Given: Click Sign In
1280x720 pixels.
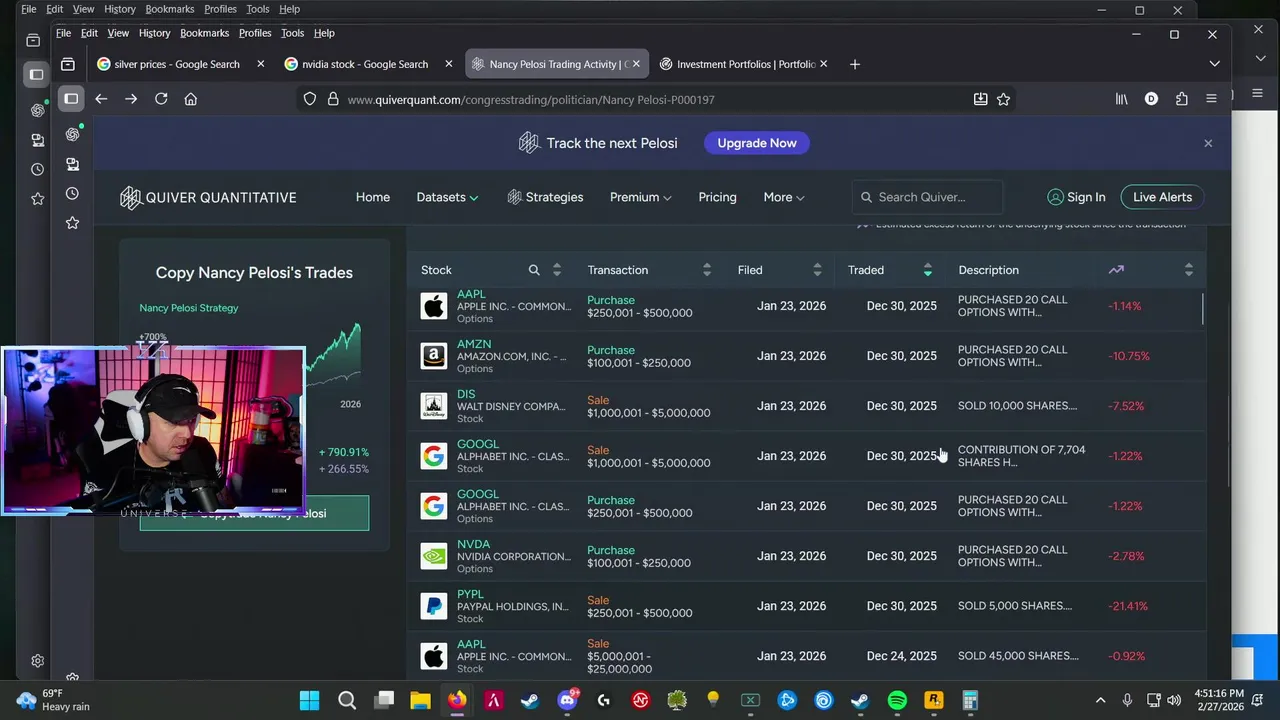Looking at the screenshot, I should pyautogui.click(x=1076, y=197).
